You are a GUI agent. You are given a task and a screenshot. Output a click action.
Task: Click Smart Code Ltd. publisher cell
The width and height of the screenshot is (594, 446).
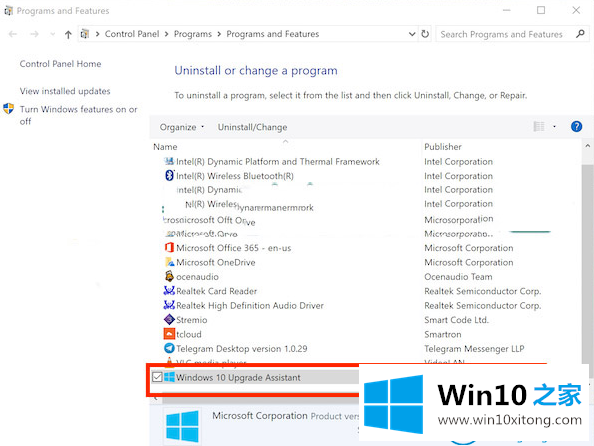pos(456,320)
